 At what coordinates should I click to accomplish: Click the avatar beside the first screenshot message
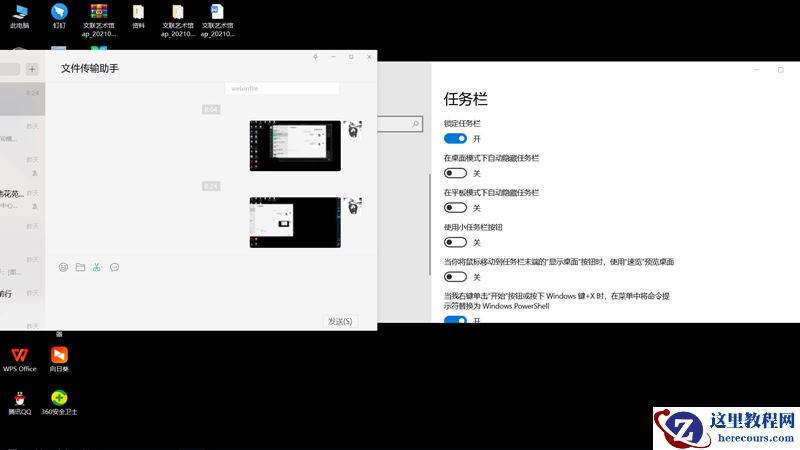353,130
